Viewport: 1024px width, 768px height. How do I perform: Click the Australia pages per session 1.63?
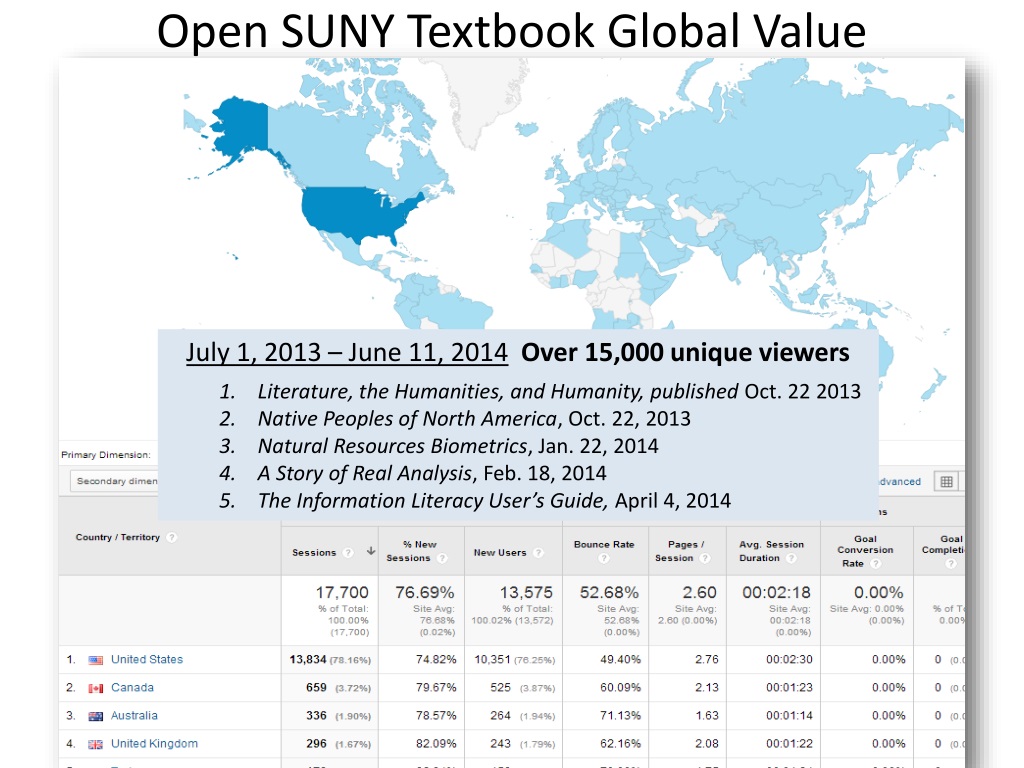[x=707, y=716]
